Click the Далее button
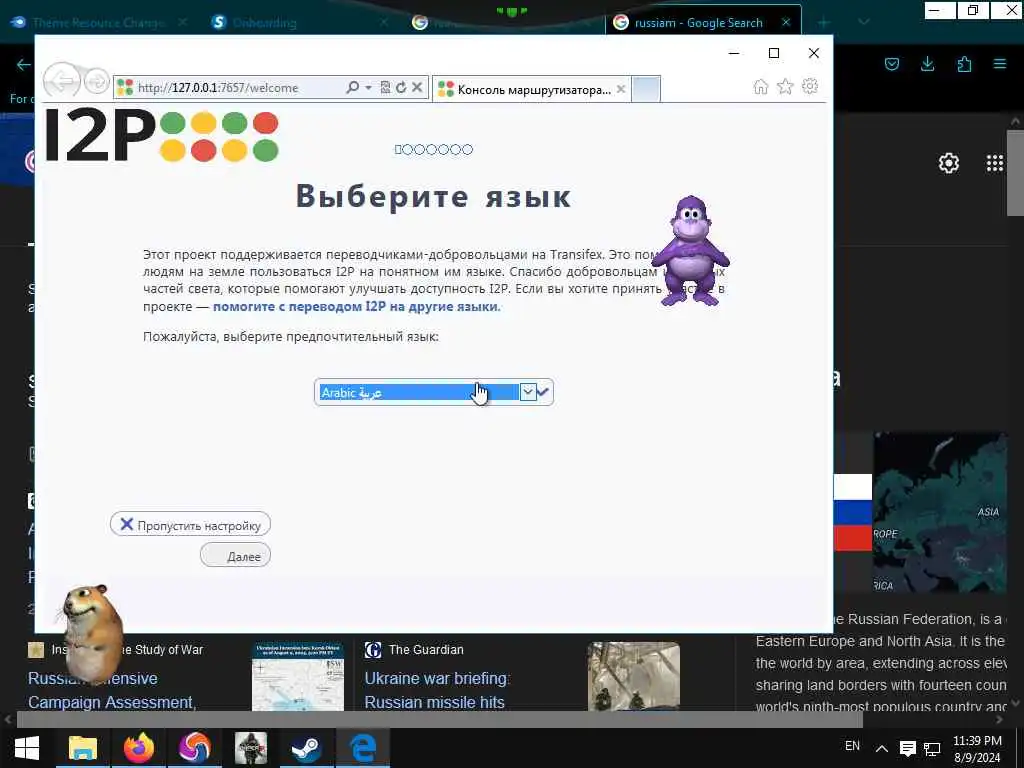Image resolution: width=1024 pixels, height=768 pixels. pyautogui.click(x=235, y=555)
